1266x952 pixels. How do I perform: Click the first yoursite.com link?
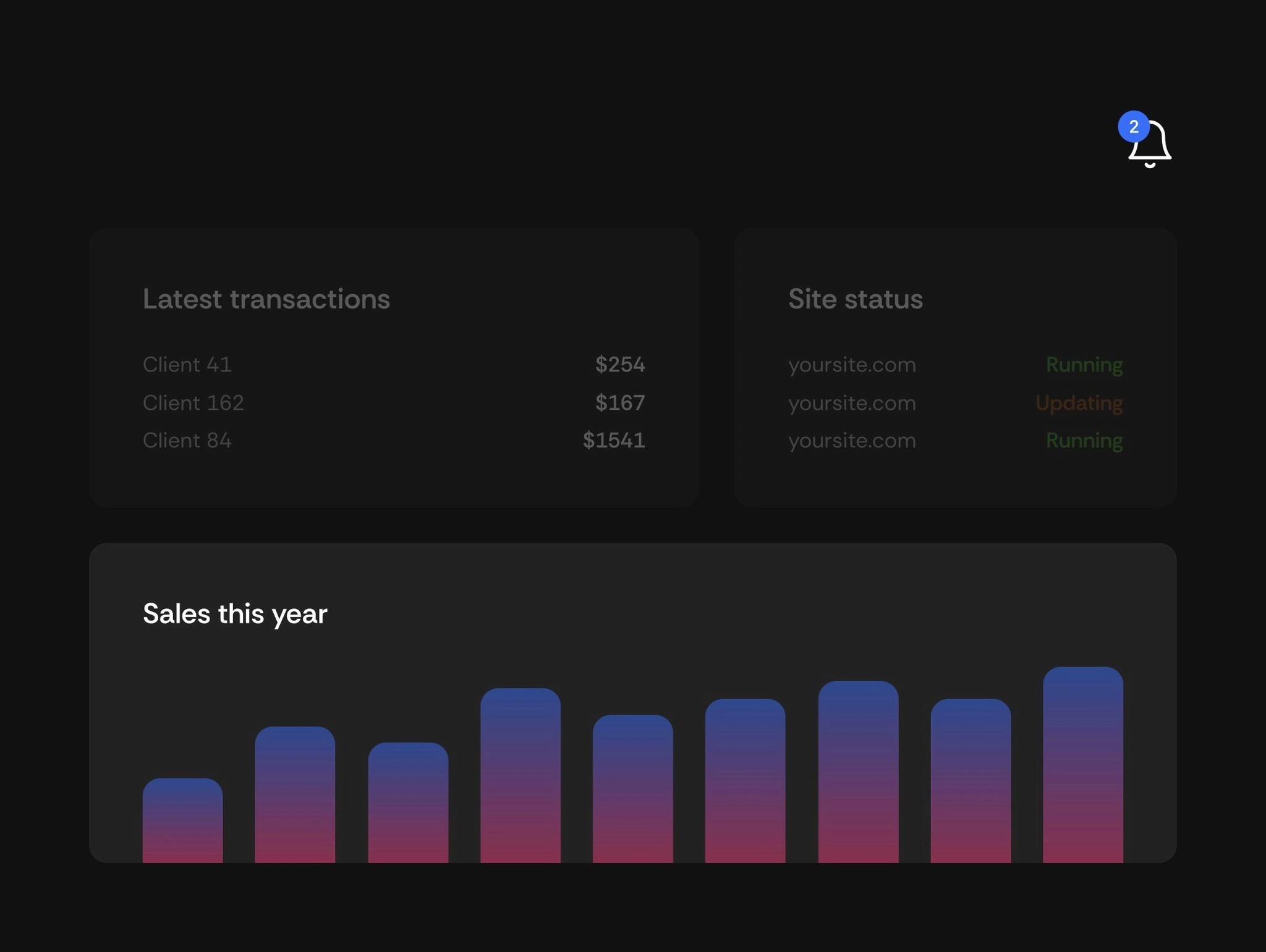click(852, 365)
